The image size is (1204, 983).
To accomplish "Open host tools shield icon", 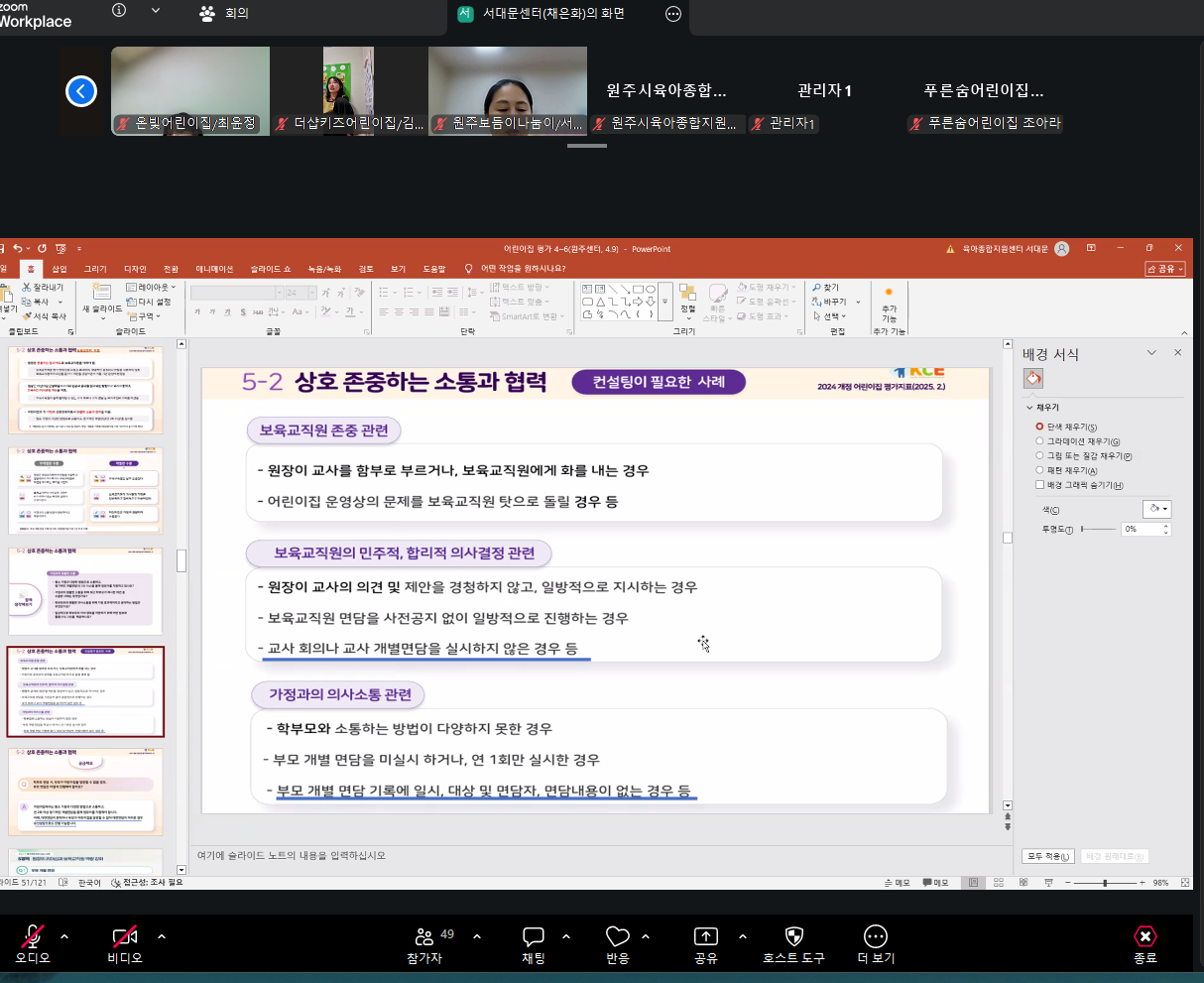I will click(x=793, y=937).
